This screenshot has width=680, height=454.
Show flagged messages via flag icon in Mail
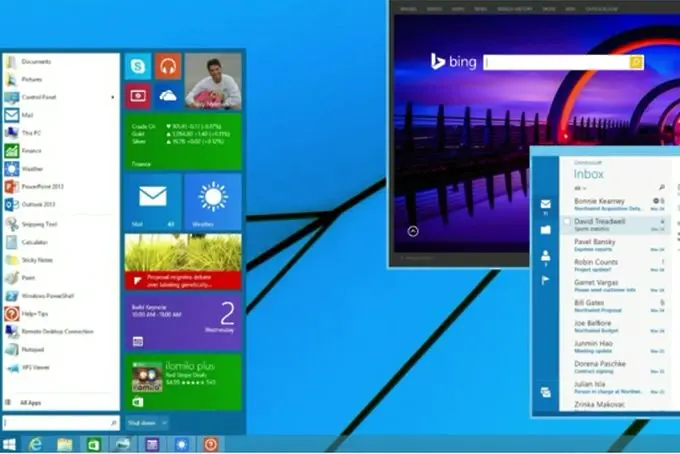click(x=546, y=280)
